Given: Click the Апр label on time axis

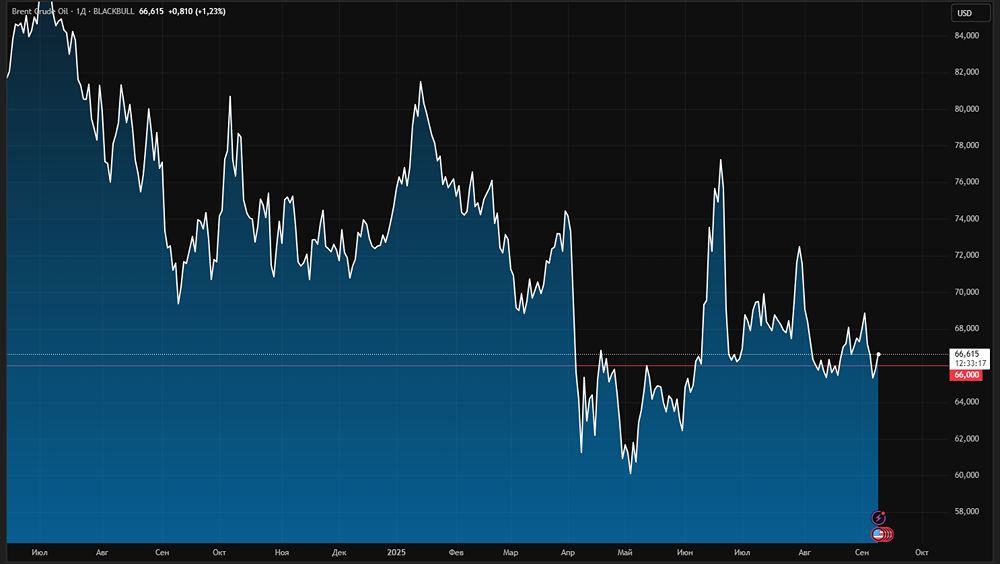Looking at the screenshot, I should coord(568,553).
